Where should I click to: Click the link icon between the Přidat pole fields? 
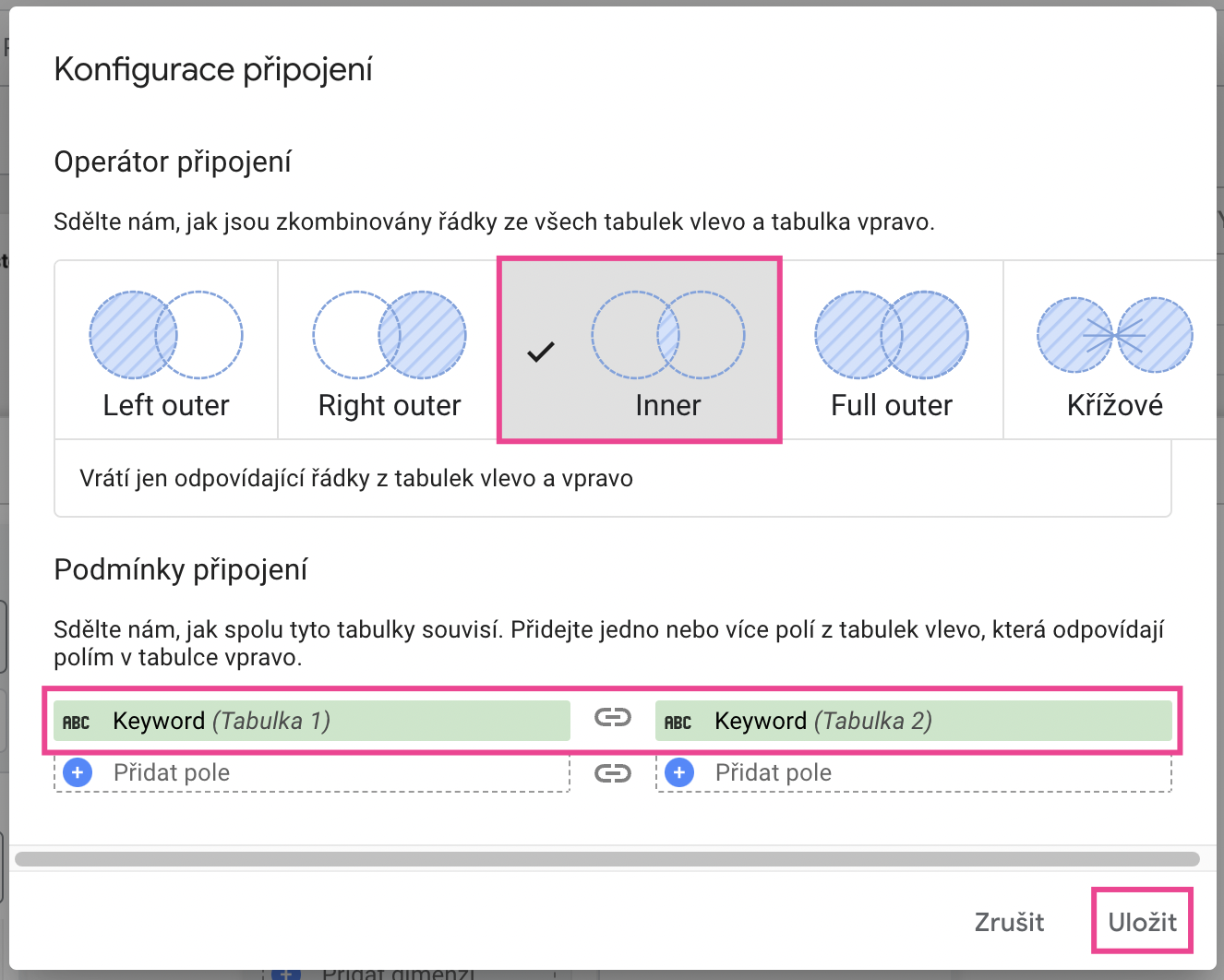[x=613, y=773]
